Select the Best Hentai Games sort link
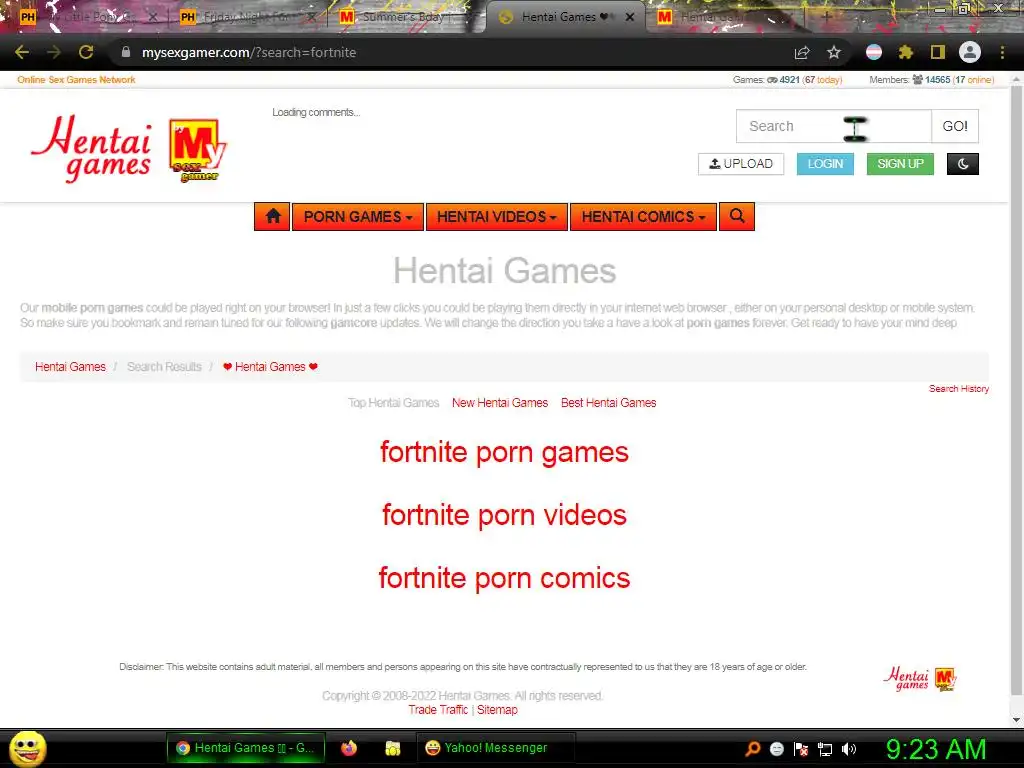Viewport: 1024px width, 768px height. point(609,403)
